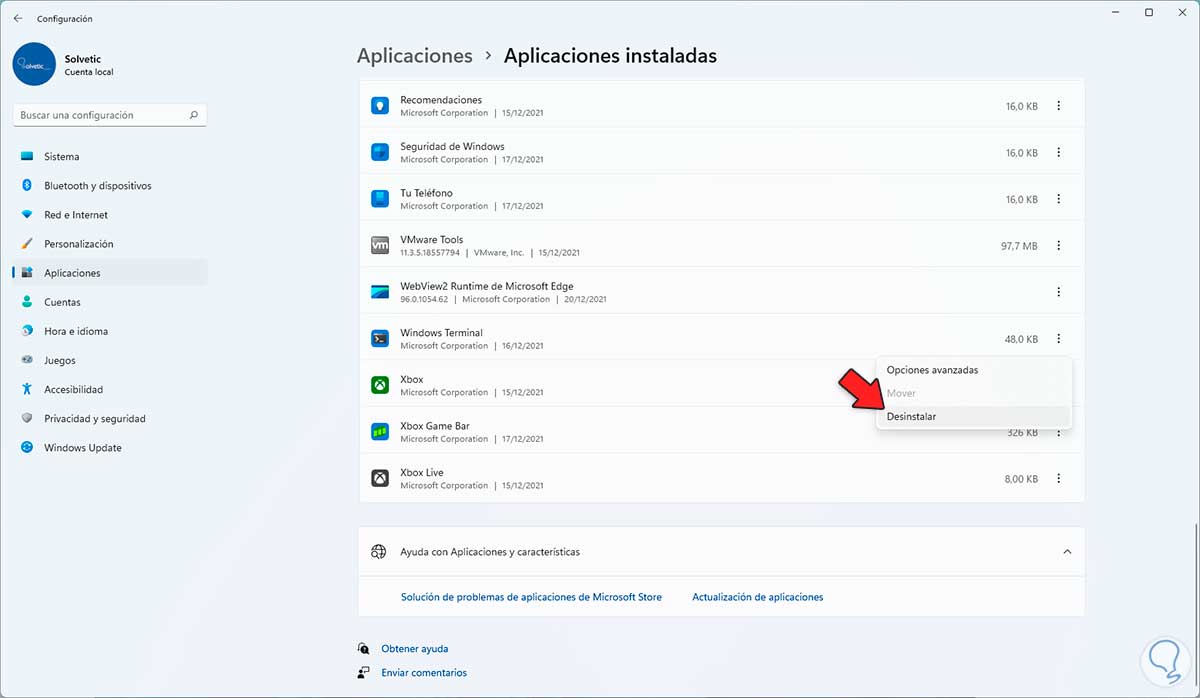Select Aplicaciones in the sidebar
The width and height of the screenshot is (1200, 698).
[x=110, y=273]
